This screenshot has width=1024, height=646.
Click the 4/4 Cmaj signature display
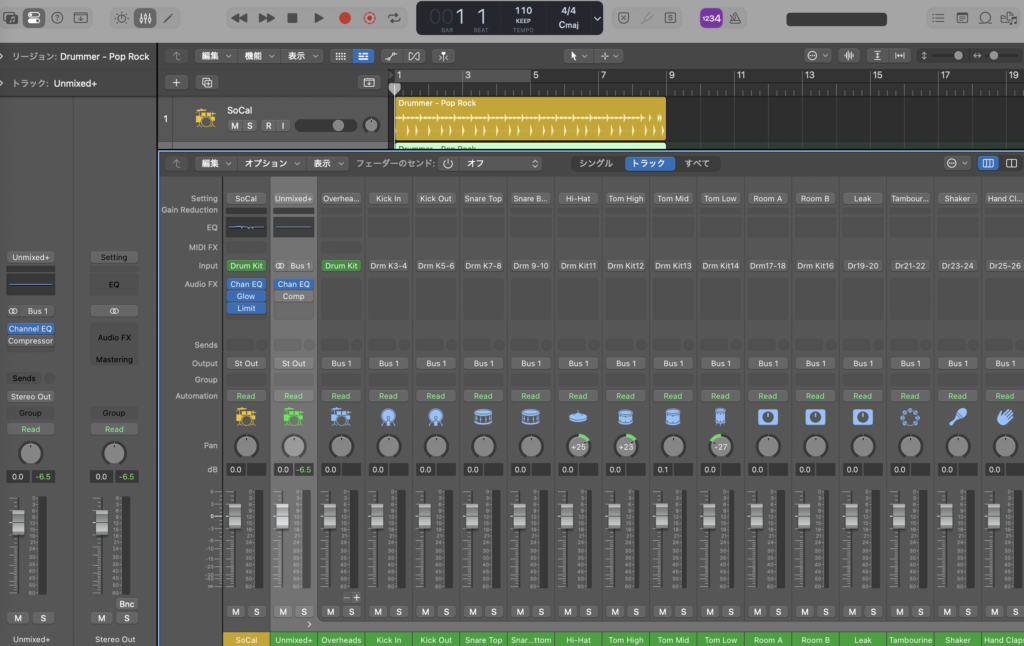568,18
